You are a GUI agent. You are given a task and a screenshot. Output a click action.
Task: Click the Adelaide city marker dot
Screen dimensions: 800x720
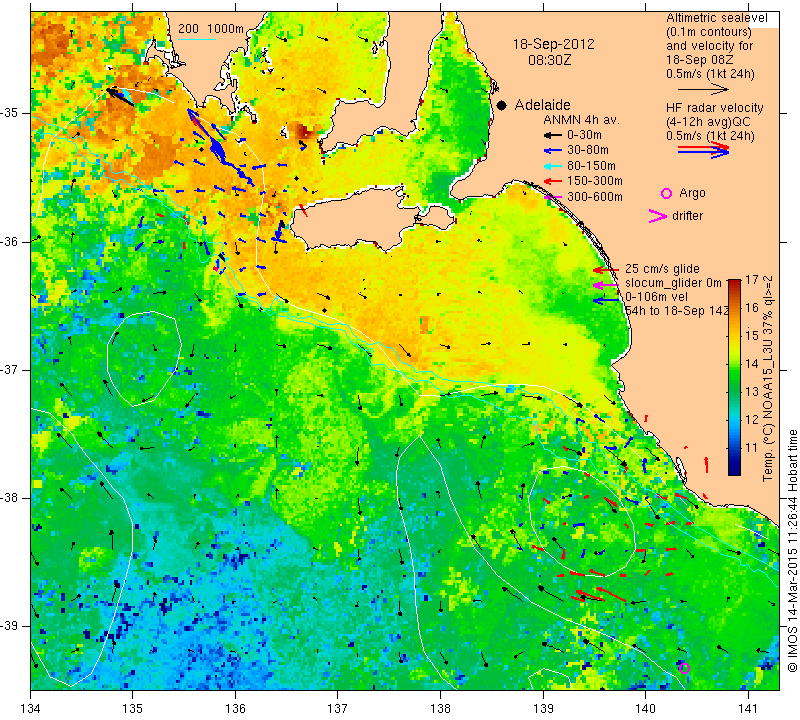click(502, 105)
